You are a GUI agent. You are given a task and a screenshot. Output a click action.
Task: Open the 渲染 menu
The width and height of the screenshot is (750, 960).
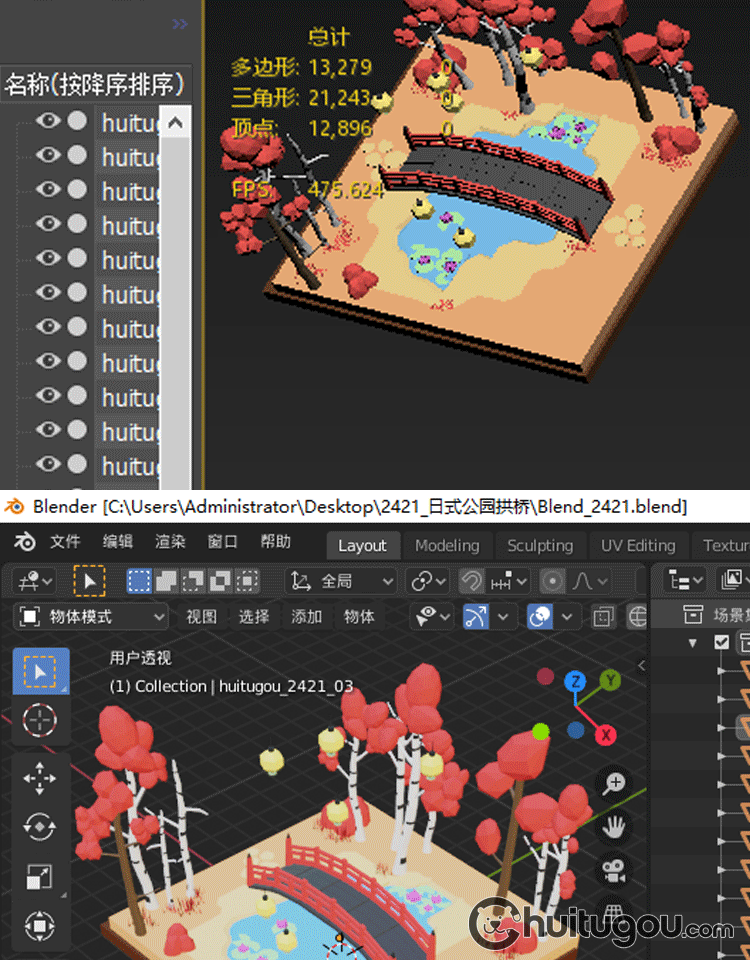pos(170,542)
